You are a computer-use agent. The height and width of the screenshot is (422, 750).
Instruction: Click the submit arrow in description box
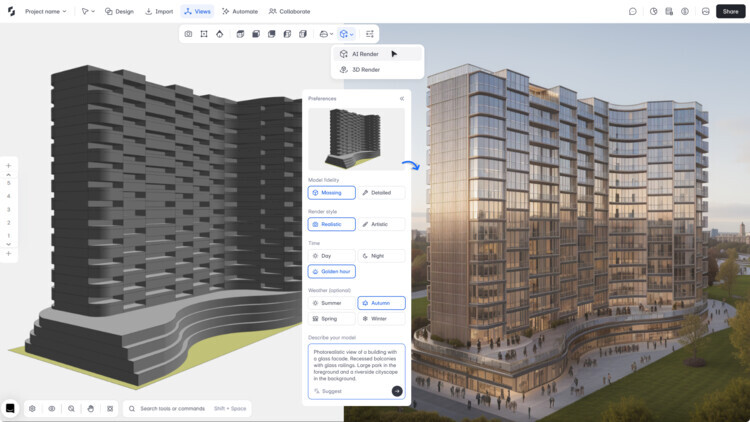pos(397,391)
